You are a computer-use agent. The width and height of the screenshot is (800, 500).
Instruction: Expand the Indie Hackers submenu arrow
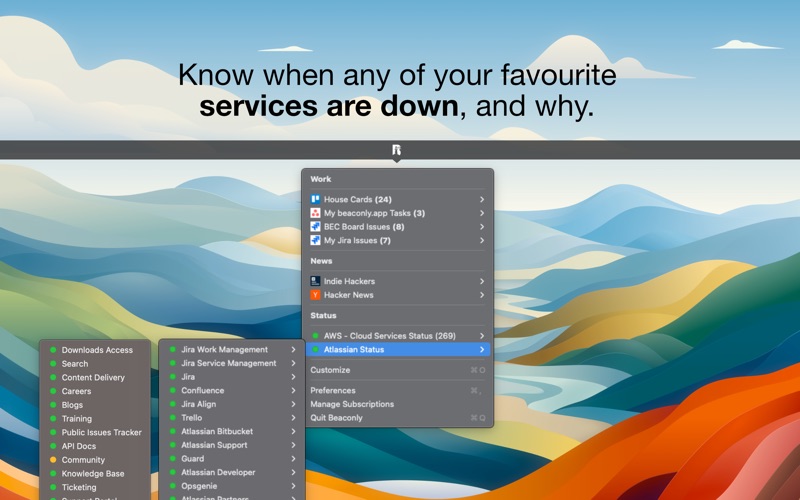(x=482, y=281)
